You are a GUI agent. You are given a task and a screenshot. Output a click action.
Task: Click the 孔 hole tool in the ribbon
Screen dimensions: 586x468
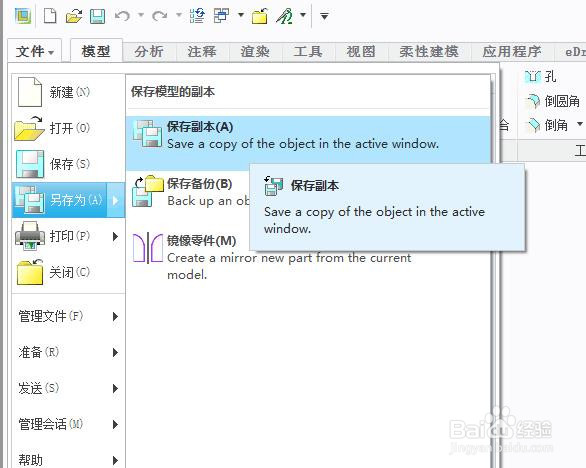tap(541, 77)
